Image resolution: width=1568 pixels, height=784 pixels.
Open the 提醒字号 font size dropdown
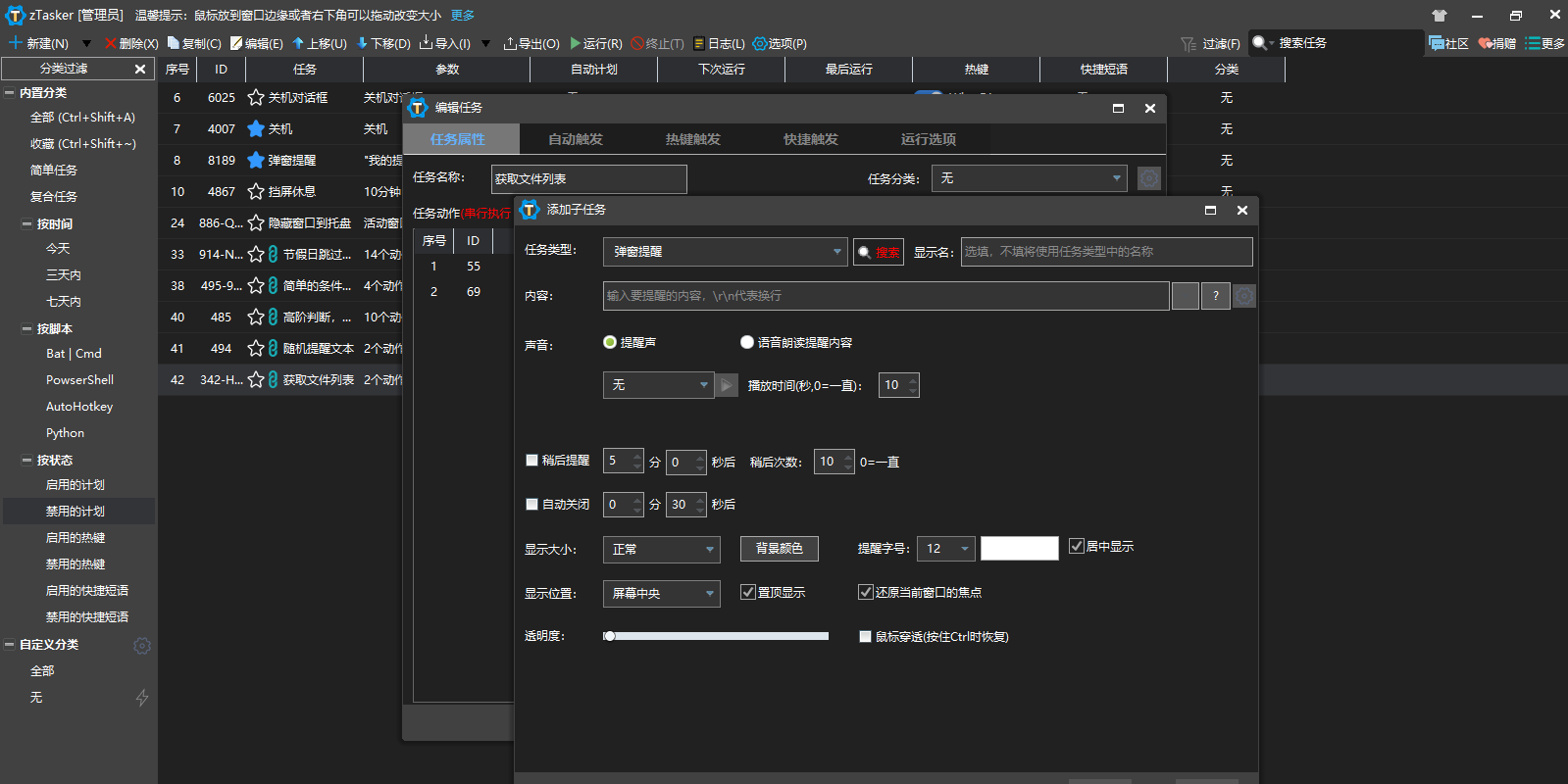pyautogui.click(x=946, y=549)
